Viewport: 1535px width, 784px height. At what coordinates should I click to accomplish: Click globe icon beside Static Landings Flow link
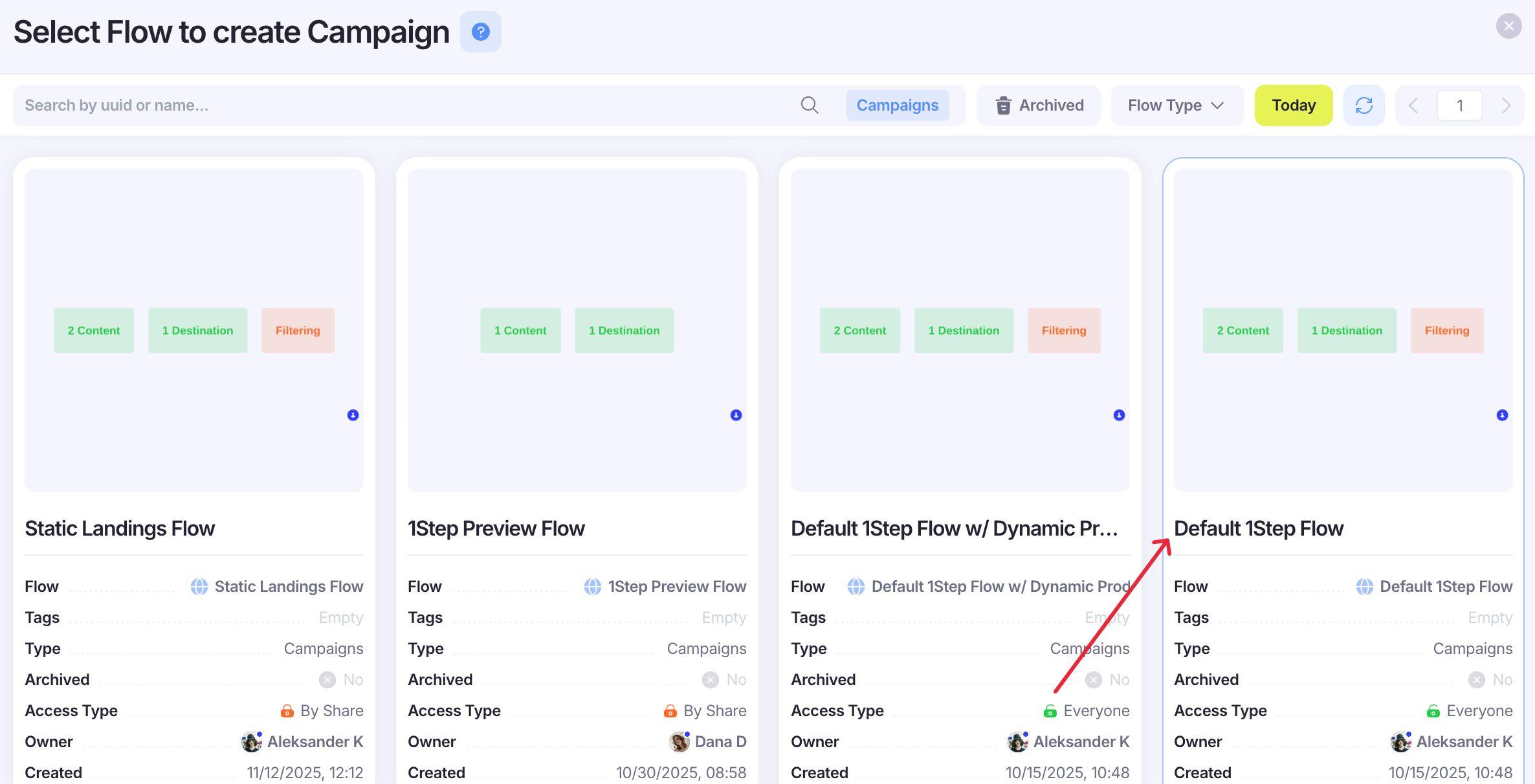199,587
